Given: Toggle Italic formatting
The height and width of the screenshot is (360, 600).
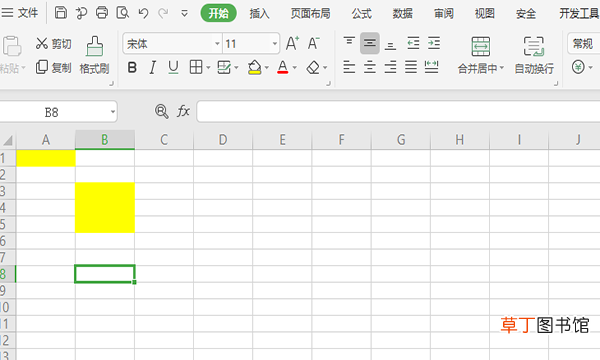Looking at the screenshot, I should pyautogui.click(x=152, y=68).
